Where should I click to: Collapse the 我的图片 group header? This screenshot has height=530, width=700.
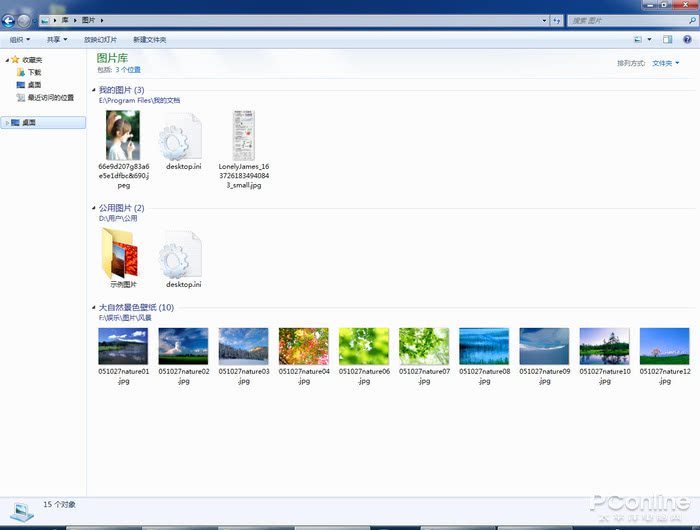pos(121,90)
